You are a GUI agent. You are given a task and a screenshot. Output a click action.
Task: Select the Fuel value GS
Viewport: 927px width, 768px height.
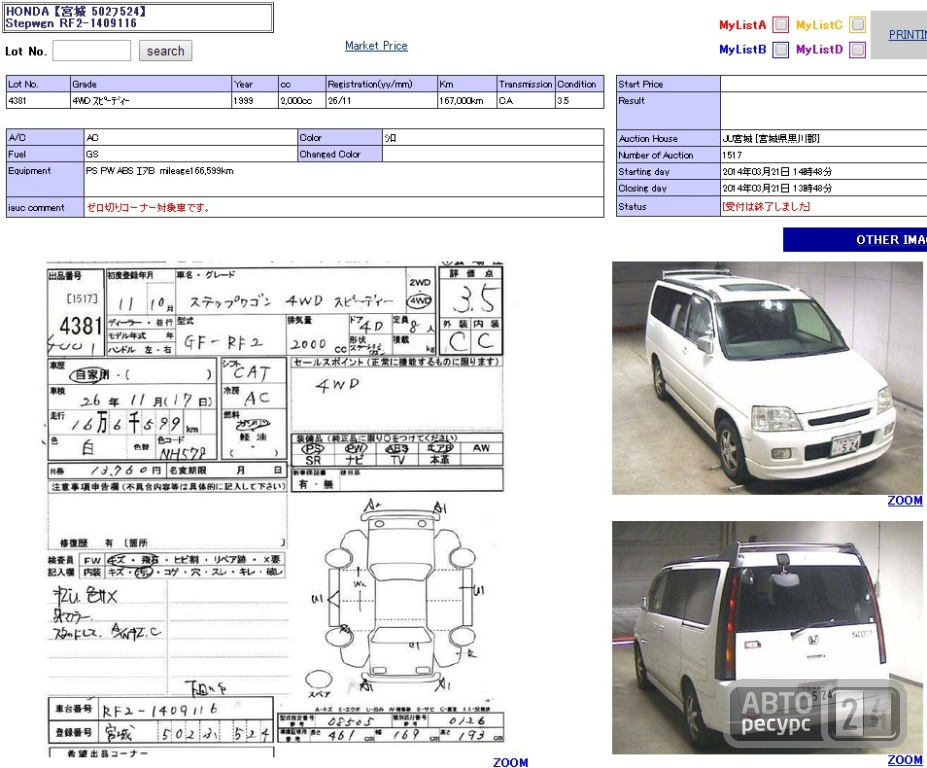[92, 154]
